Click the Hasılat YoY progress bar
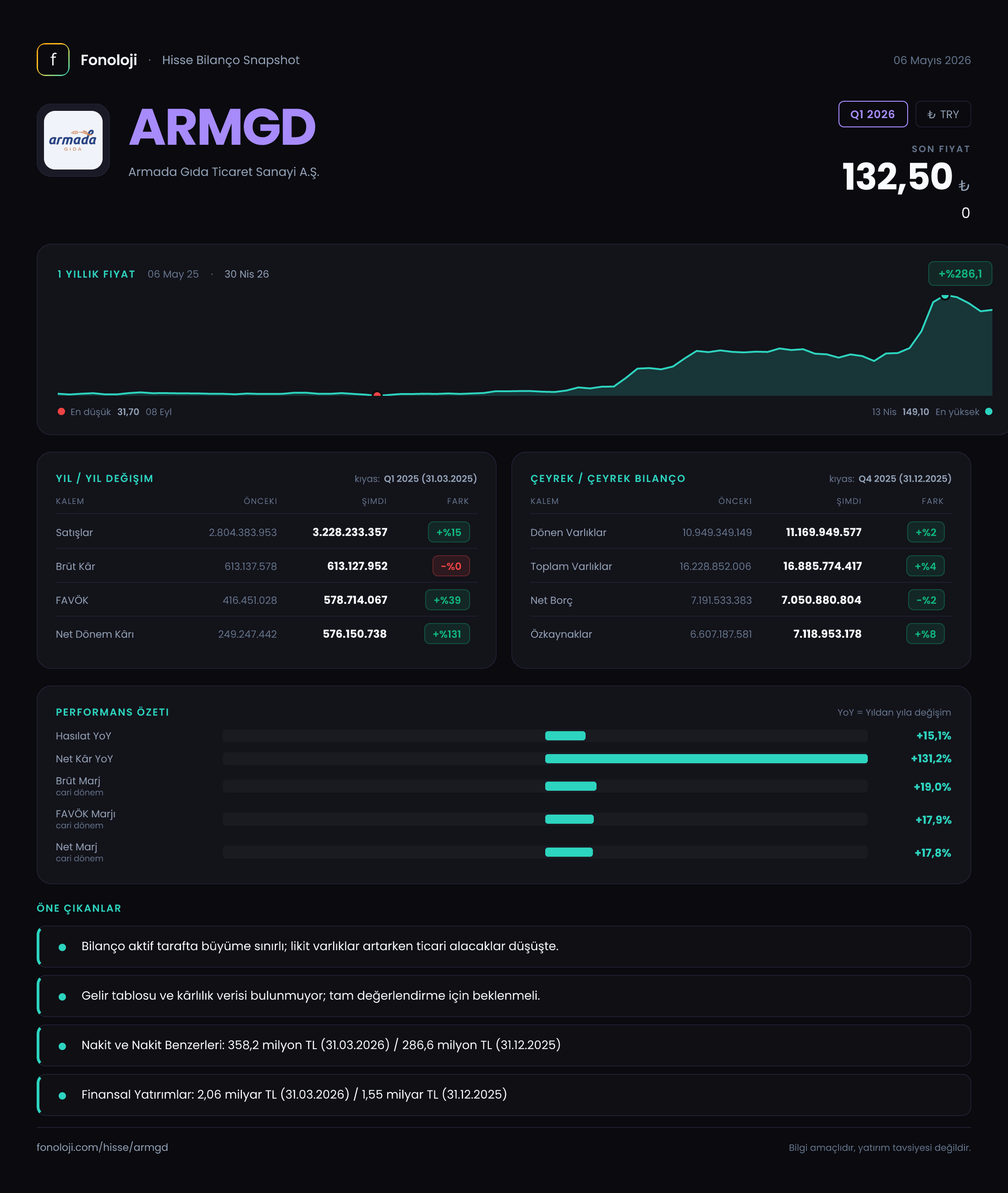 tap(545, 736)
